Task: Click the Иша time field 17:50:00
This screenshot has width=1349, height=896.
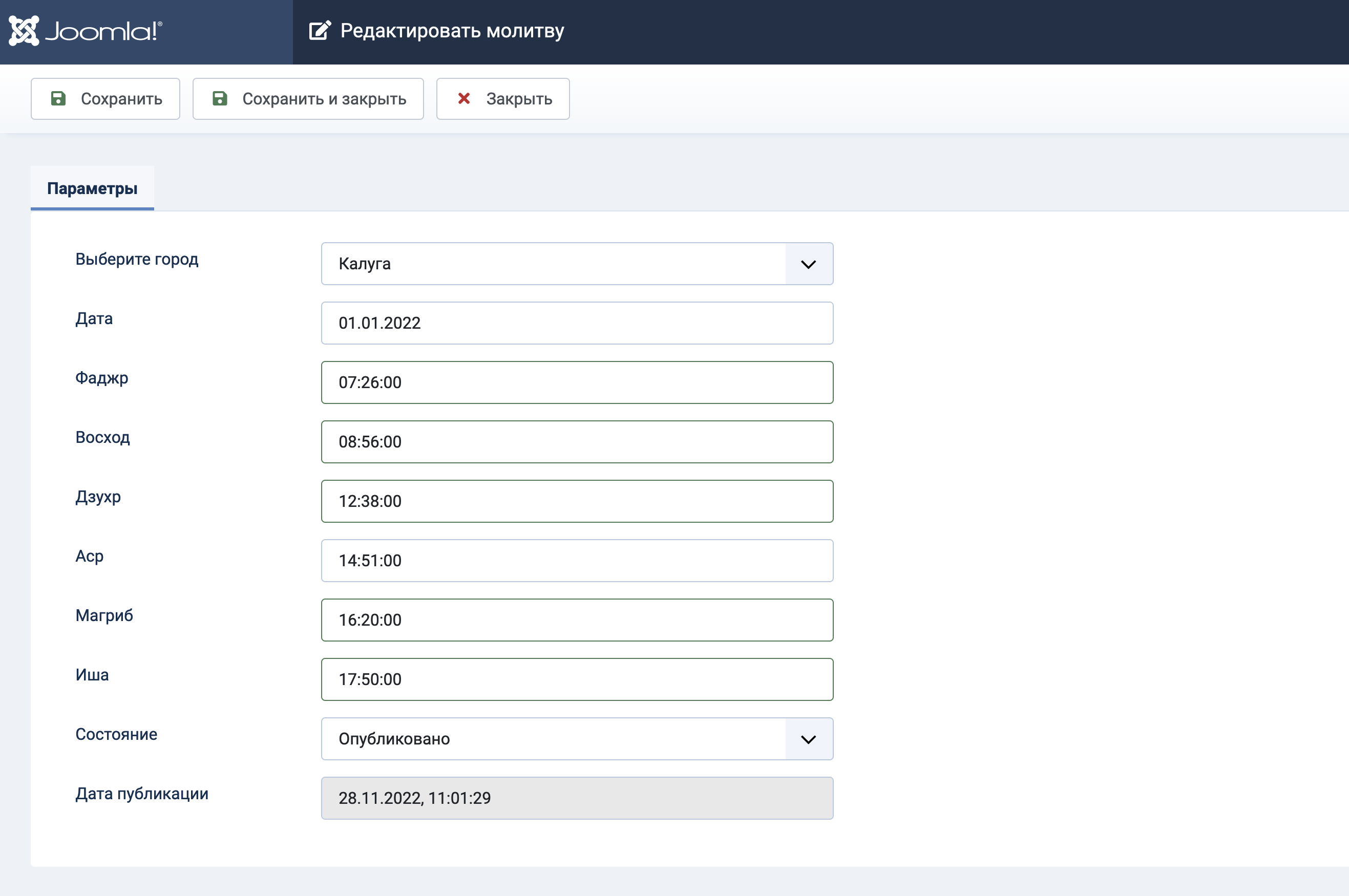Action: point(577,680)
